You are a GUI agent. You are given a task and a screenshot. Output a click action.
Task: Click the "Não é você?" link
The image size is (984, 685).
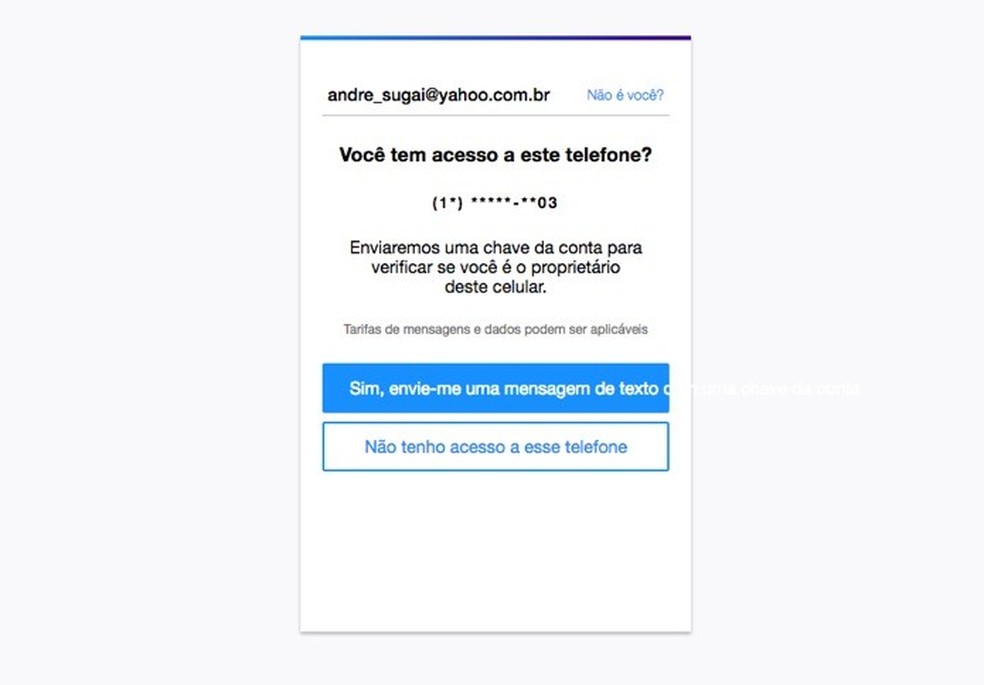click(x=625, y=95)
